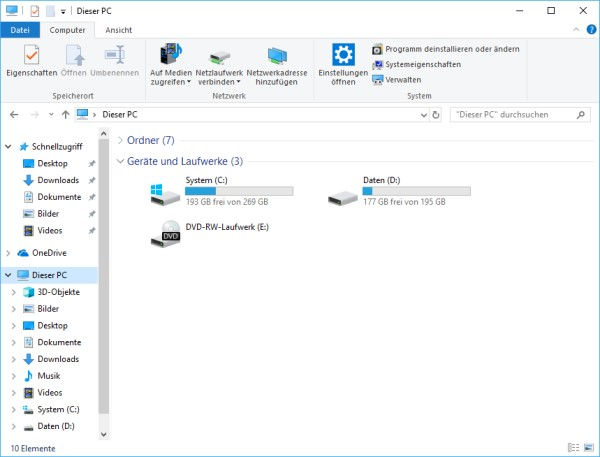Open Einstellungen öffnen gear icon
Image resolution: width=600 pixels, height=457 pixels.
coord(343,54)
